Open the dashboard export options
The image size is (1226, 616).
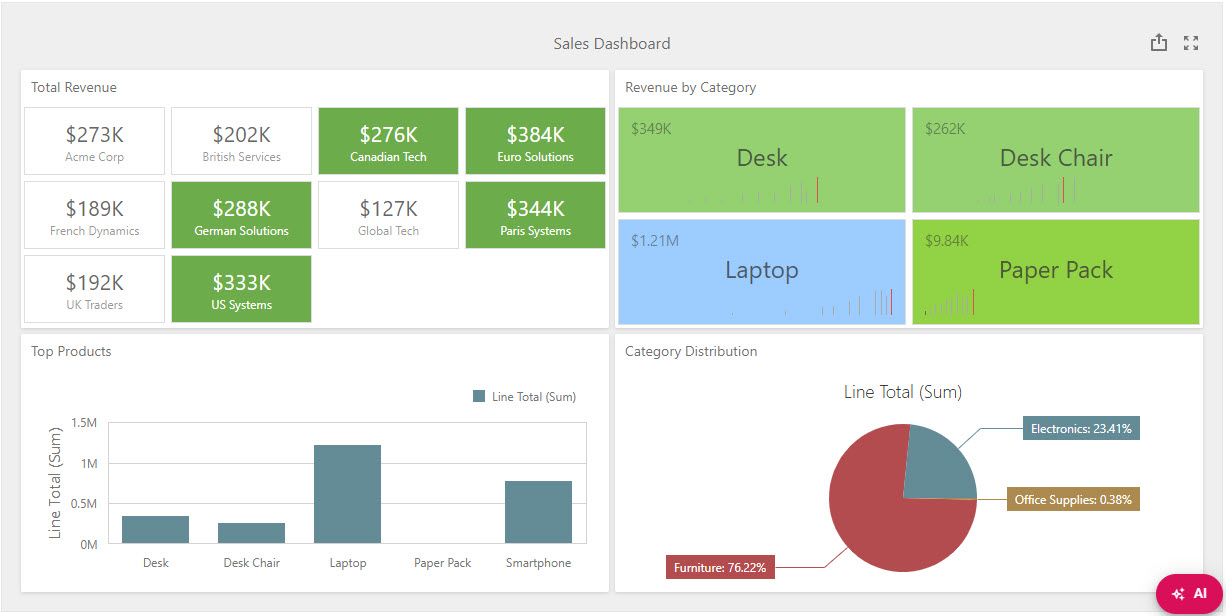click(x=1159, y=43)
